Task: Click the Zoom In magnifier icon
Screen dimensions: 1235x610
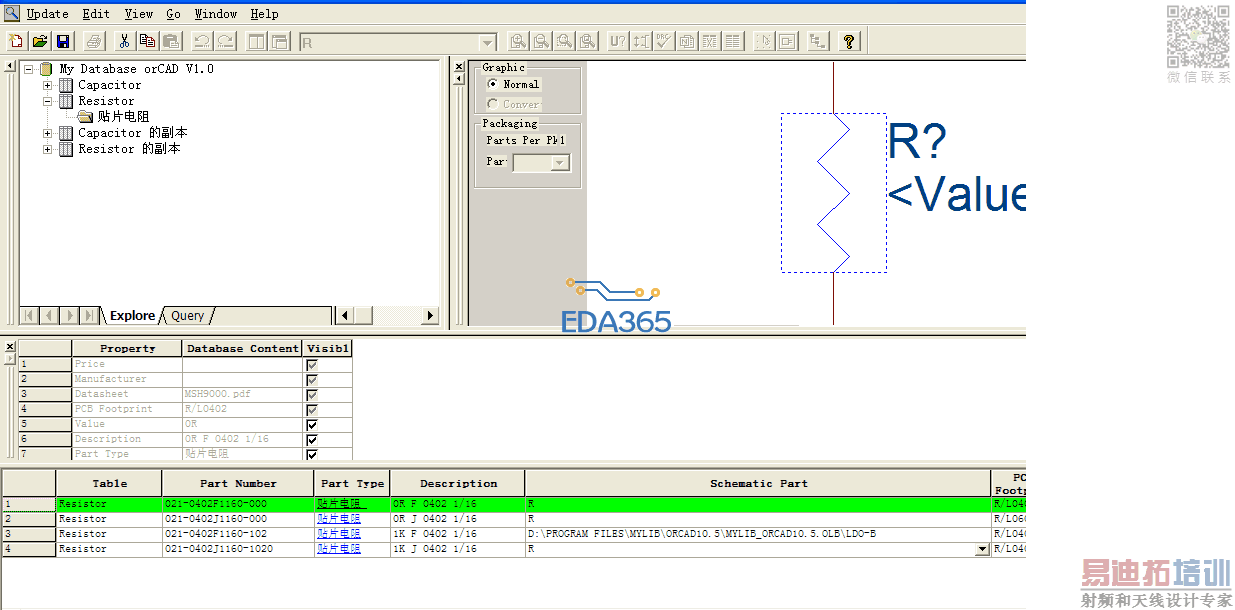Action: (x=518, y=41)
